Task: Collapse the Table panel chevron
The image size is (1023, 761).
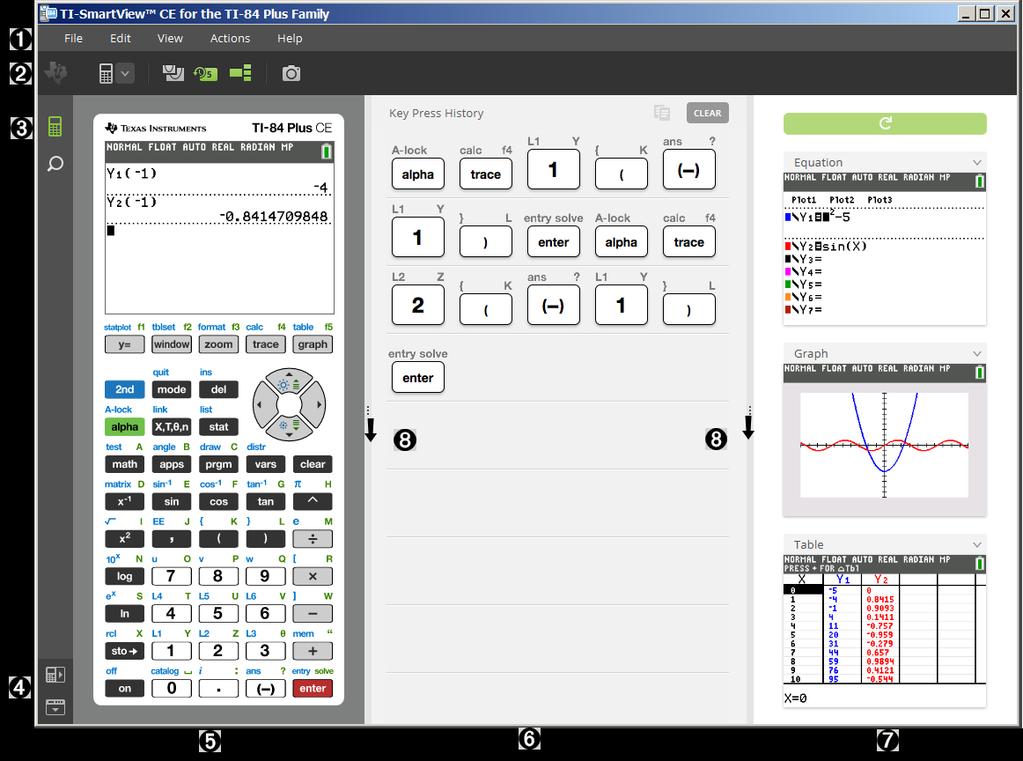Action: 977,545
